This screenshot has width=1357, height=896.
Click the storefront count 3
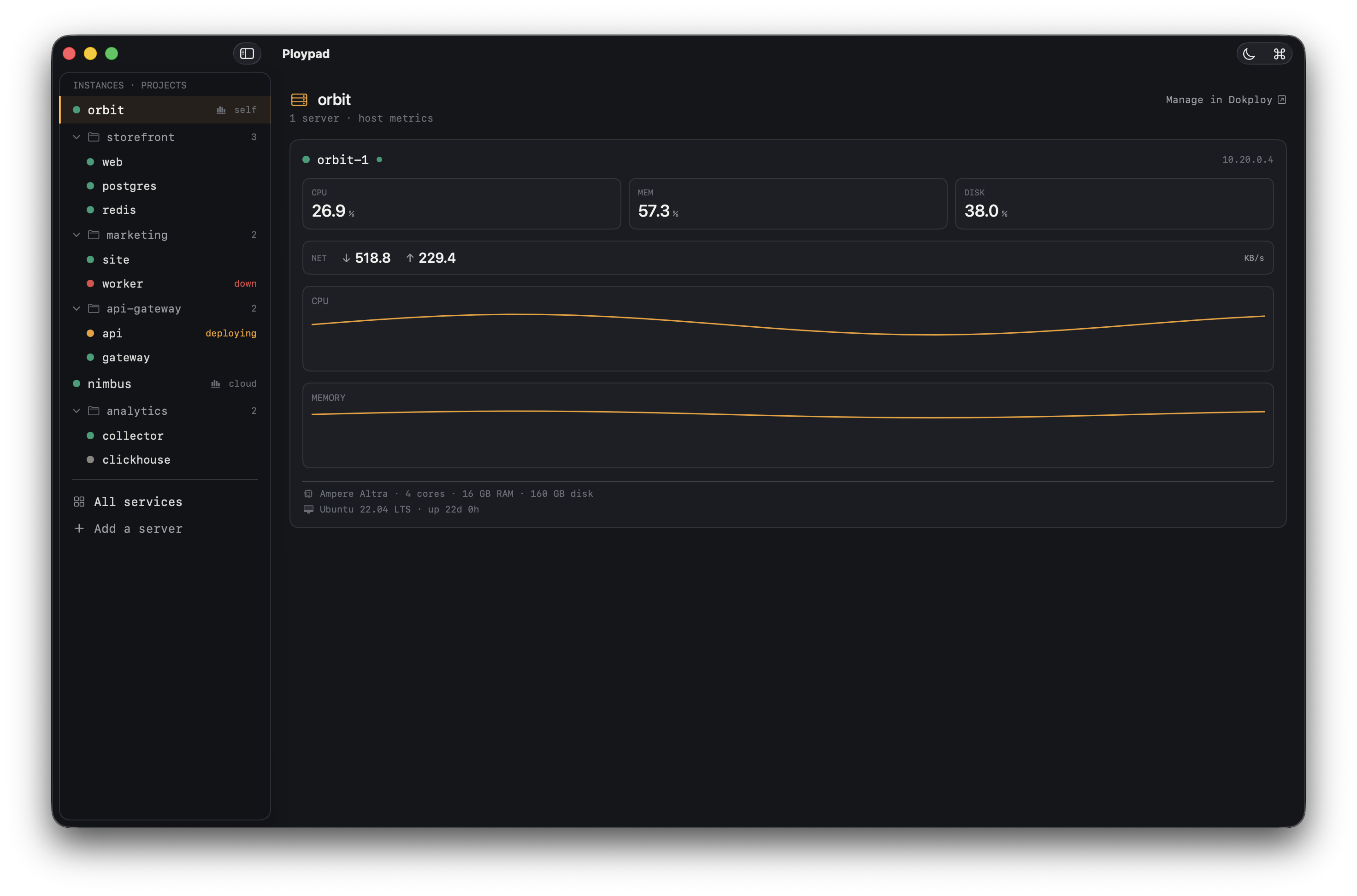(254, 137)
